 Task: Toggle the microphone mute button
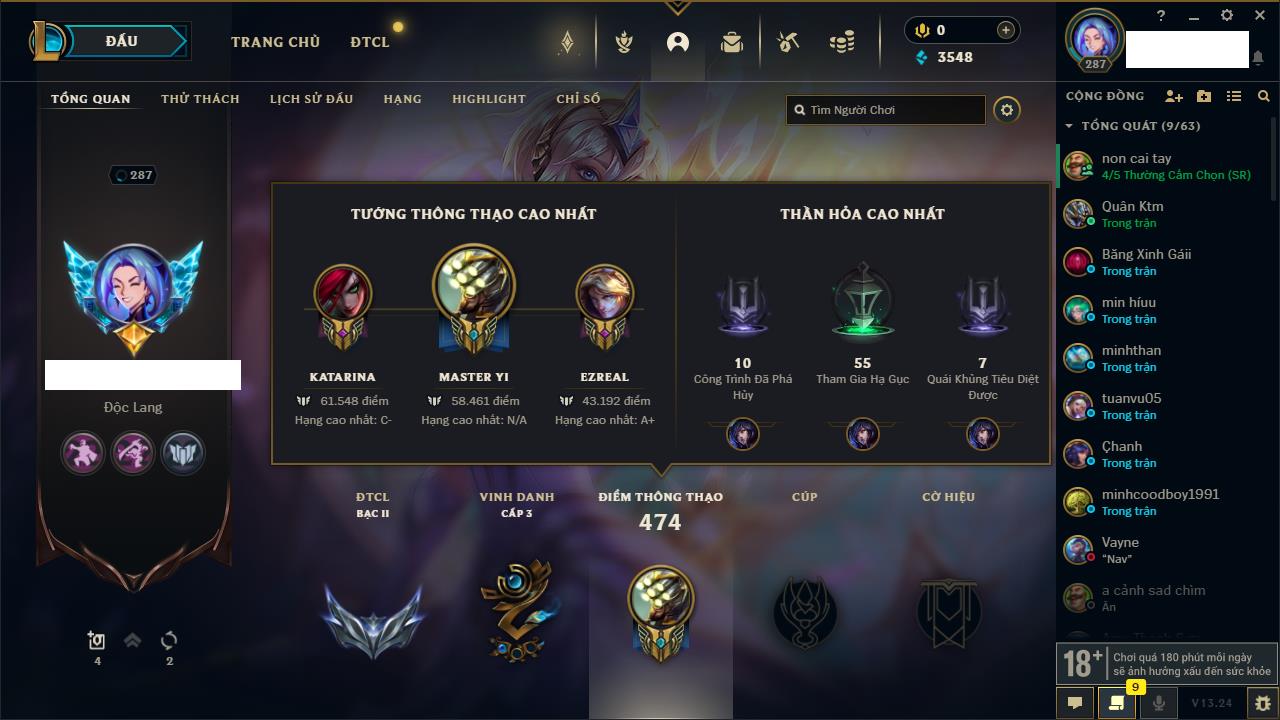pos(1158,703)
